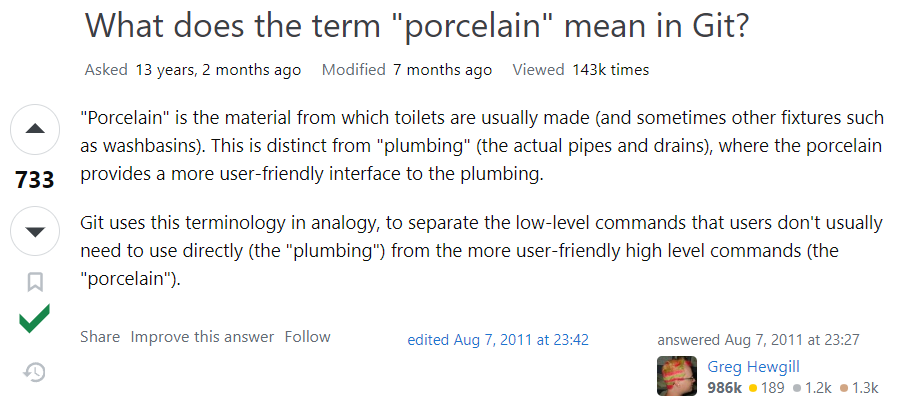Open Greg Hewgill's profile name link
This screenshot has height=410, width=911.
click(x=753, y=366)
